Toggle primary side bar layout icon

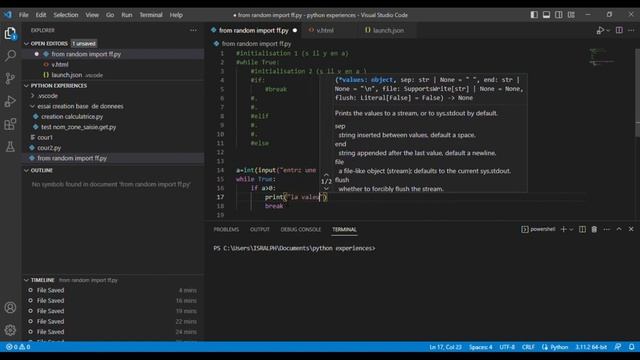tap(534, 15)
